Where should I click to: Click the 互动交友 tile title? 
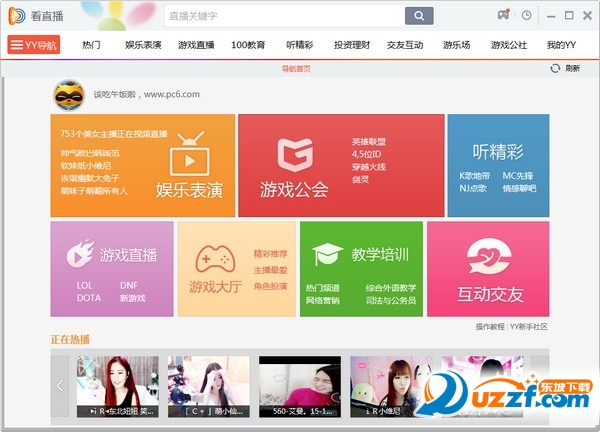pyautogui.click(x=490, y=294)
